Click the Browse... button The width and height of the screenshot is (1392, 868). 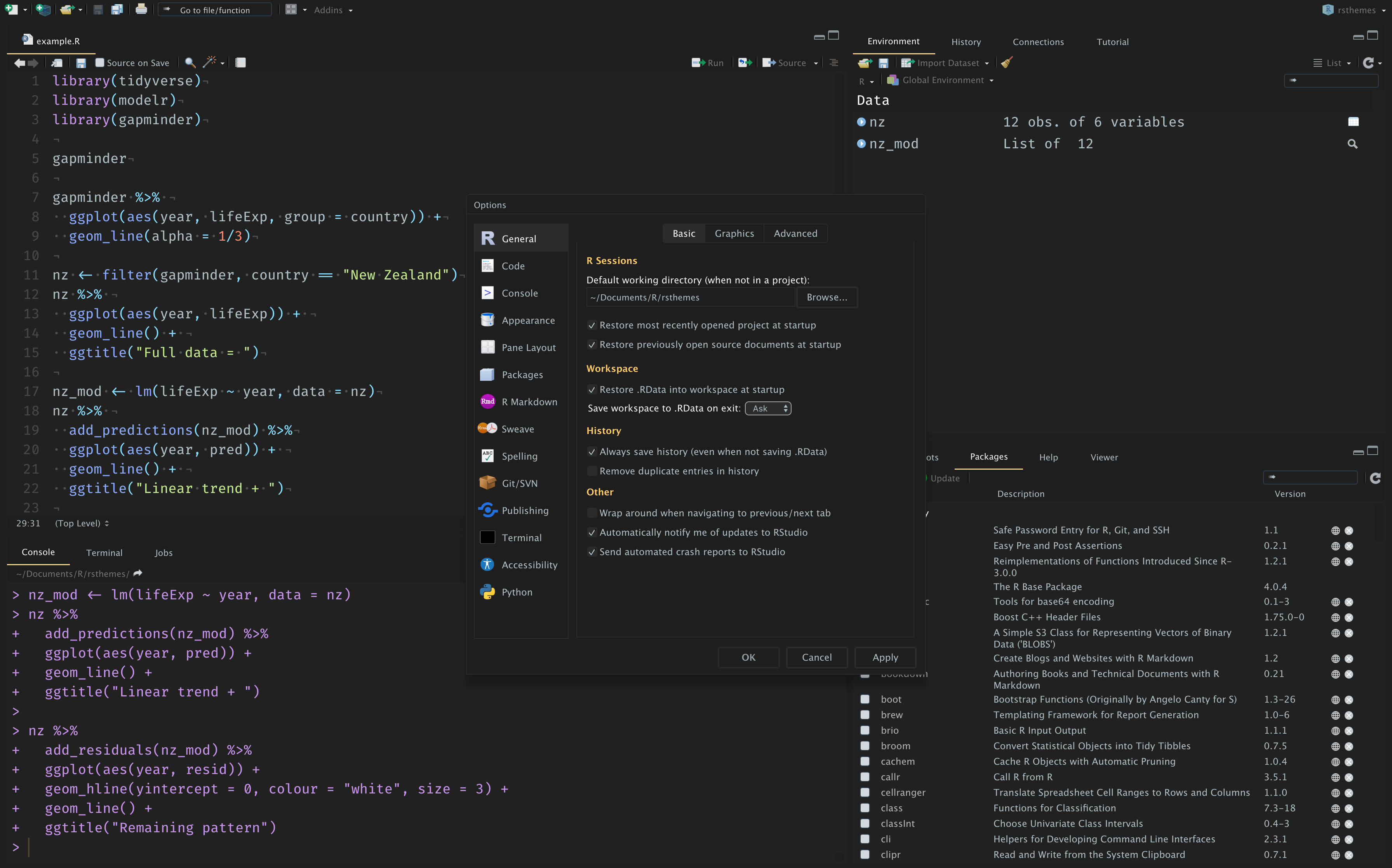click(826, 297)
